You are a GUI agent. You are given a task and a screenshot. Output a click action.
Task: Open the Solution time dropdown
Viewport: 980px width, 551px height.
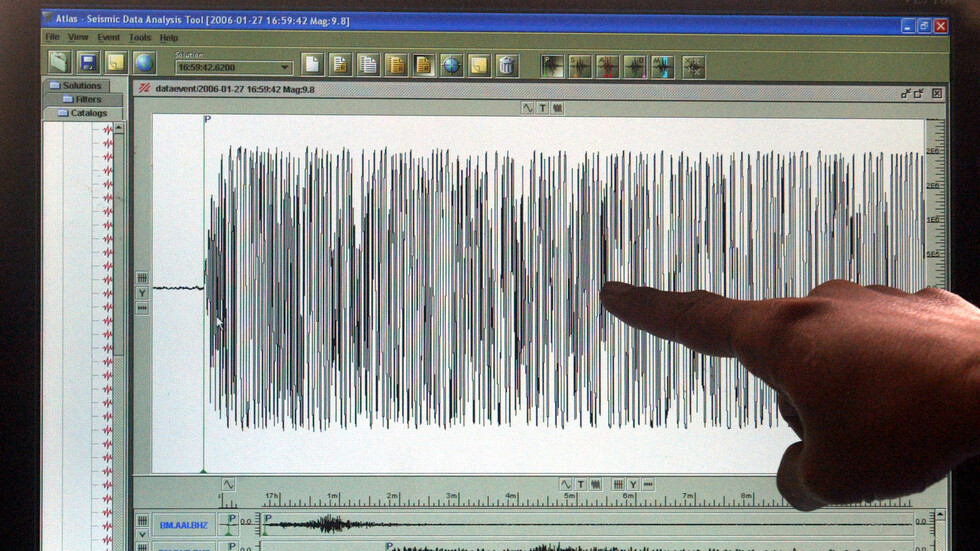coord(285,68)
